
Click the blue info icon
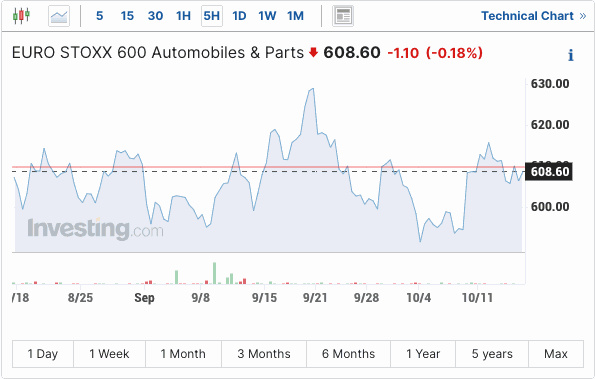[570, 55]
